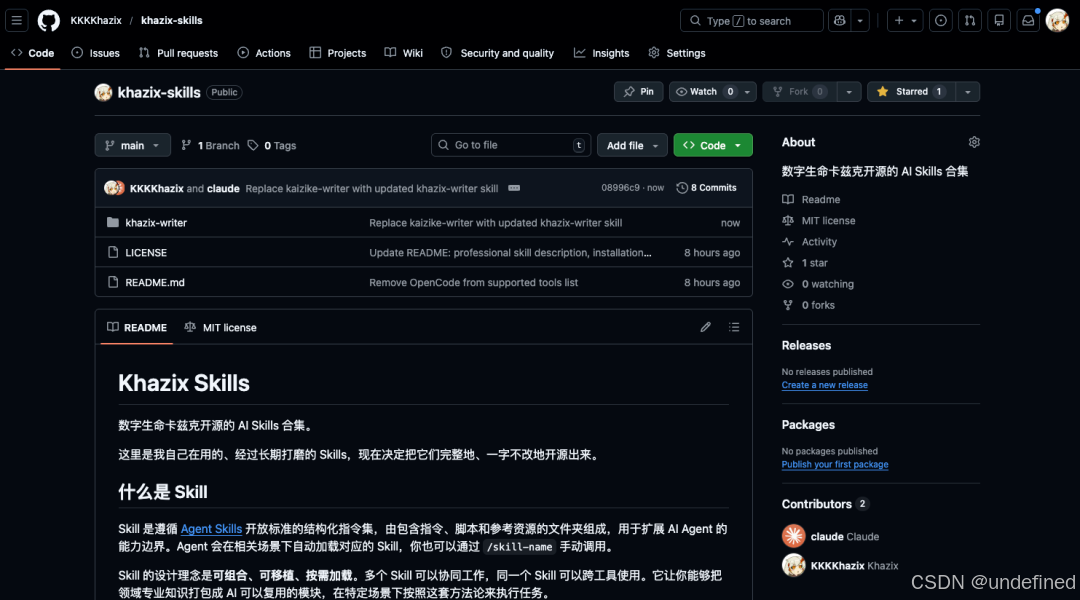1080x600 pixels.
Task: Open the create new plus menu
Action: point(905,21)
